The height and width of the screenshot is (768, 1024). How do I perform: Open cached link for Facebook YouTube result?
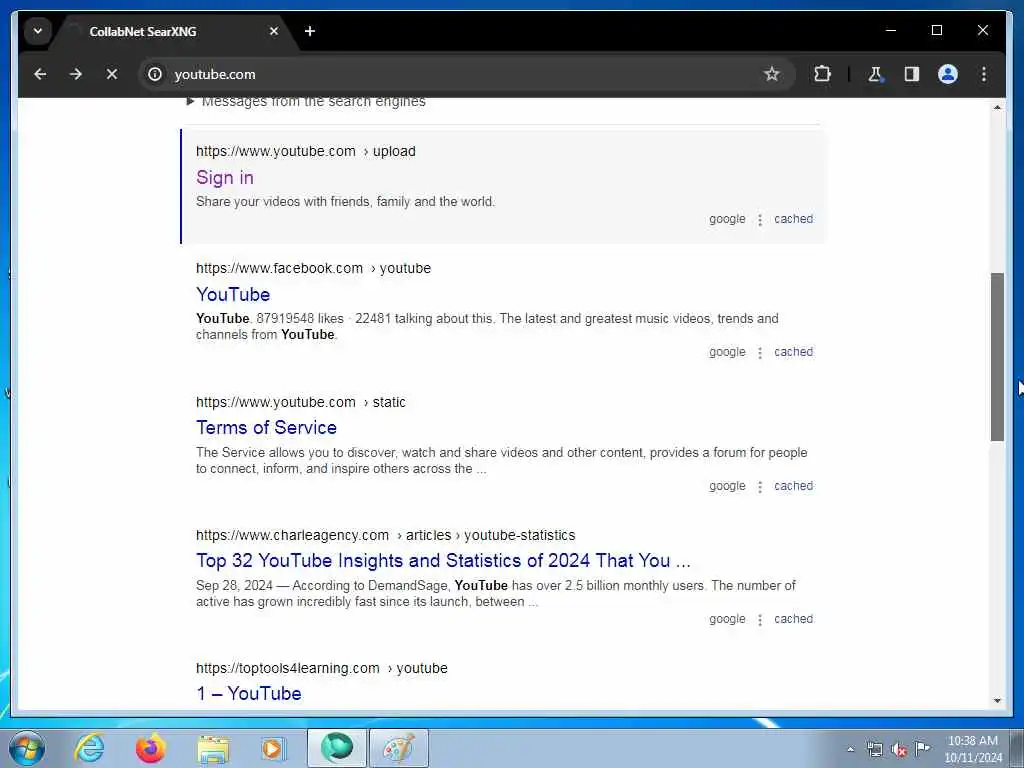coord(793,352)
